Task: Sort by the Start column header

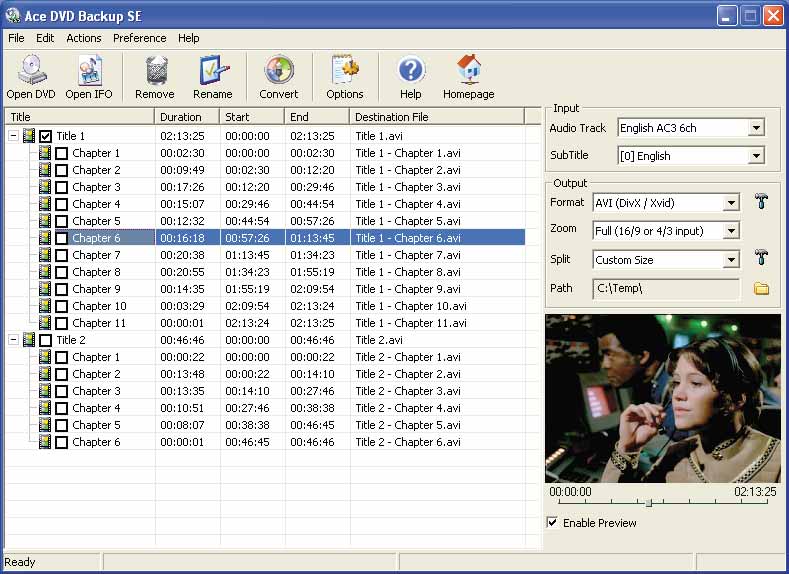Action: pos(252,117)
